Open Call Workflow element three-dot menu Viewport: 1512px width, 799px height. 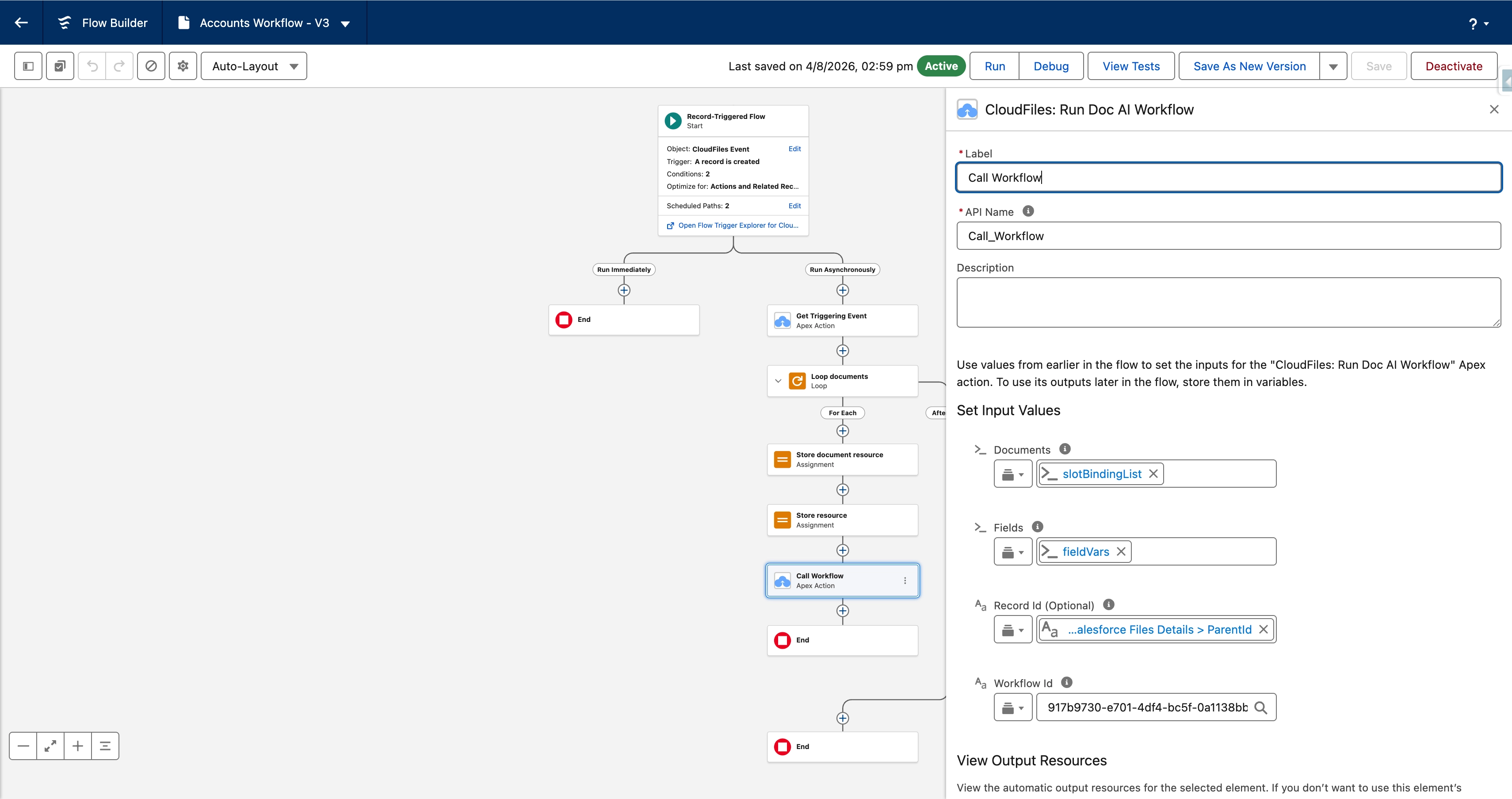coord(905,580)
